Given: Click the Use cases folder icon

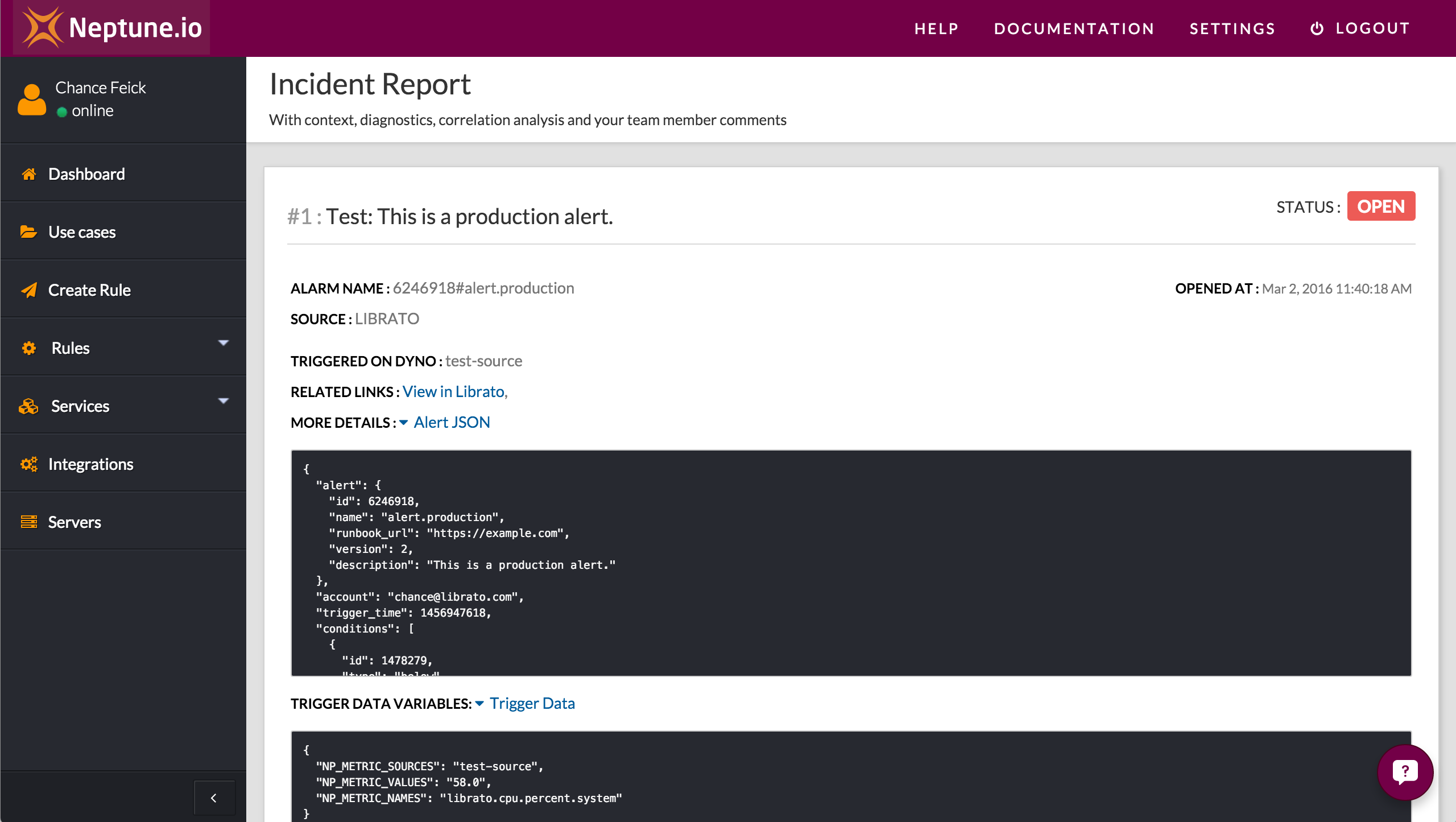Looking at the screenshot, I should click(28, 232).
